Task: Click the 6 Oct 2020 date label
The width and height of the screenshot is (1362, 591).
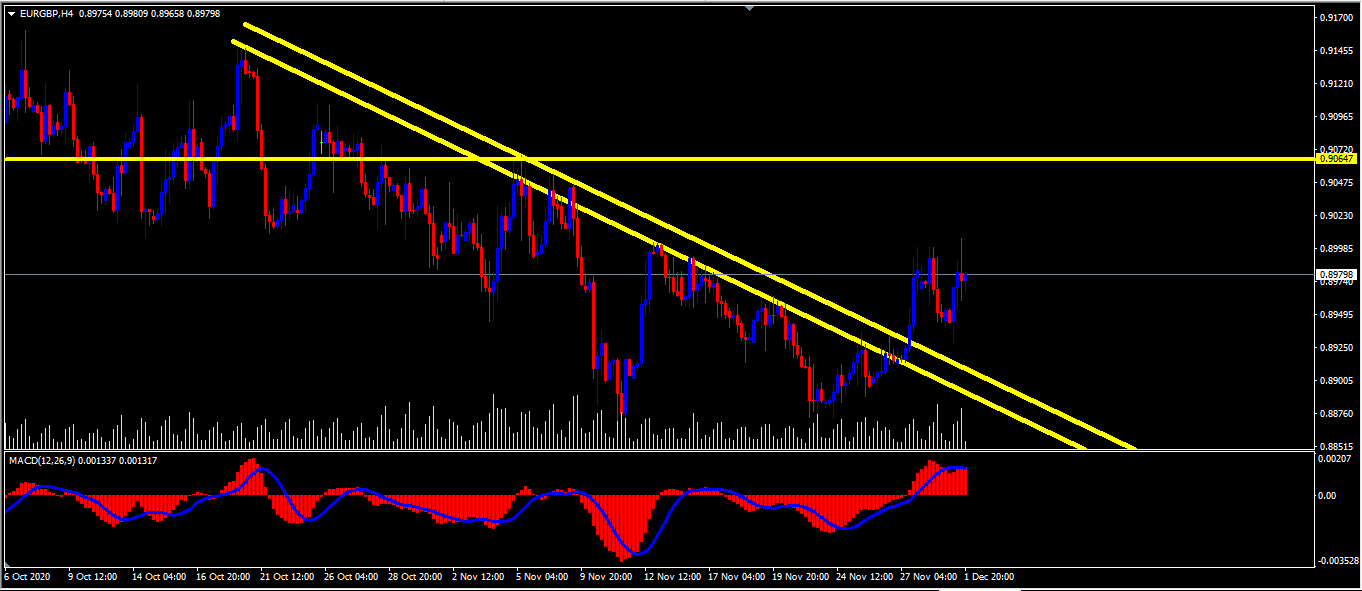Action: (x=28, y=577)
